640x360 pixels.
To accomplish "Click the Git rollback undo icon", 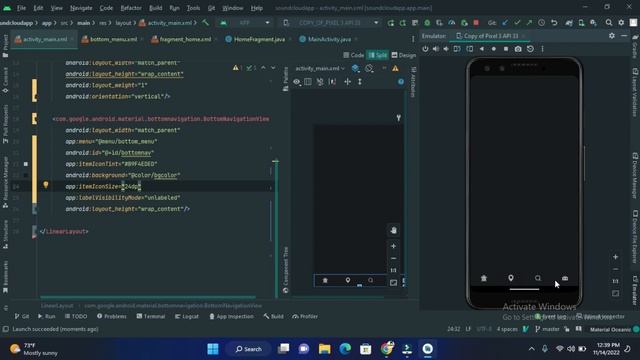I will [554, 23].
